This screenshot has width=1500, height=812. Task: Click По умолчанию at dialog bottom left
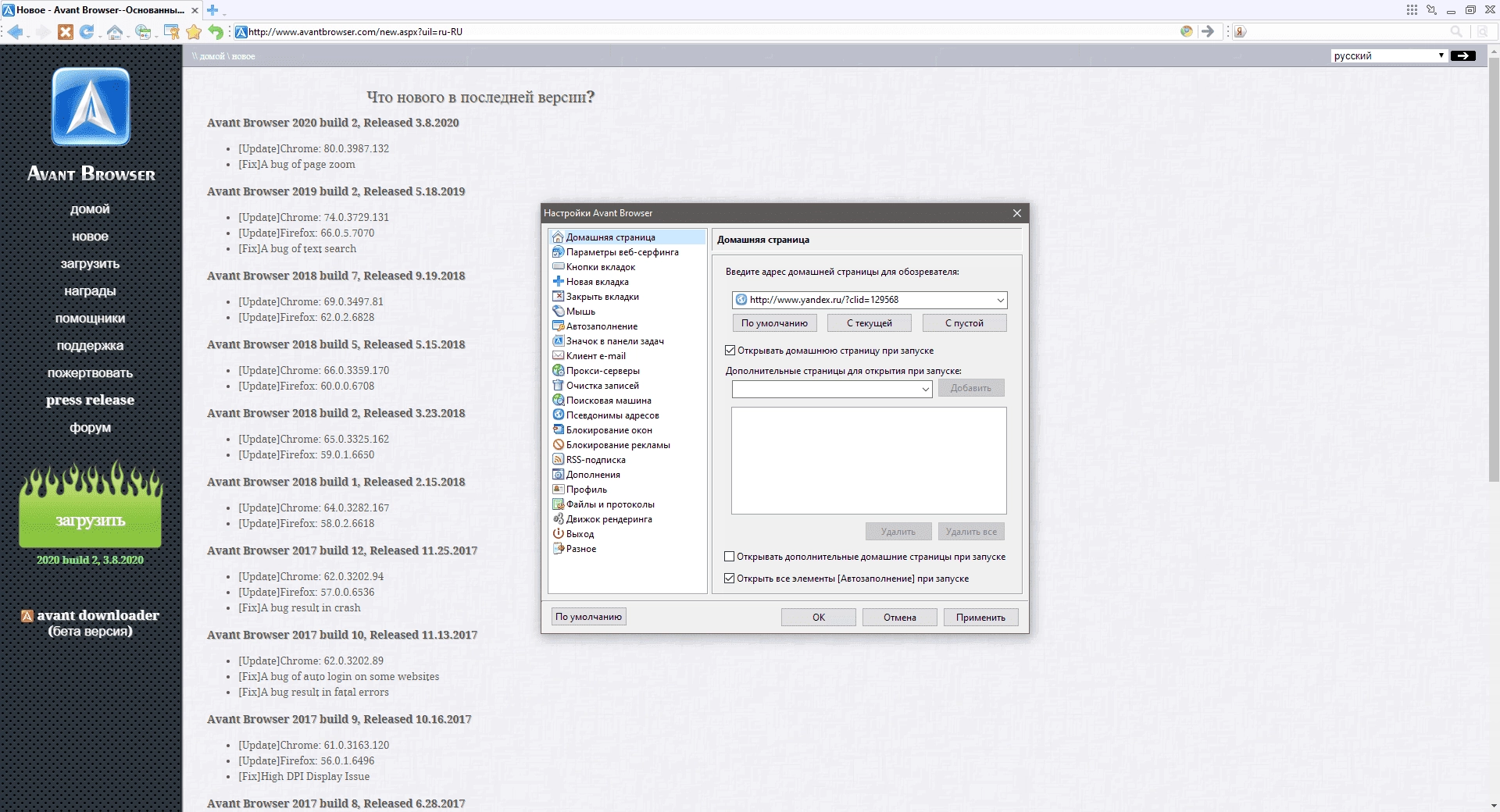point(588,617)
